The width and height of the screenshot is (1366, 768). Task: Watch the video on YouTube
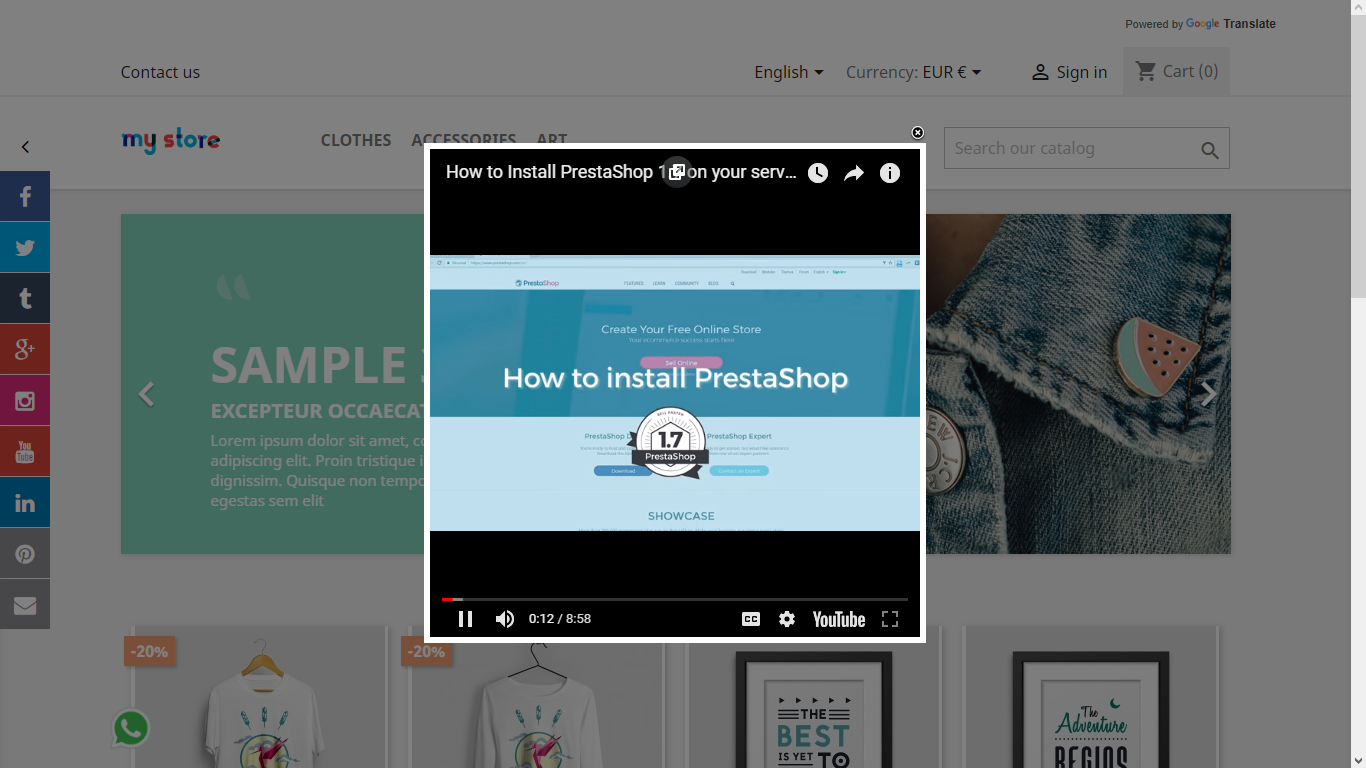839,619
